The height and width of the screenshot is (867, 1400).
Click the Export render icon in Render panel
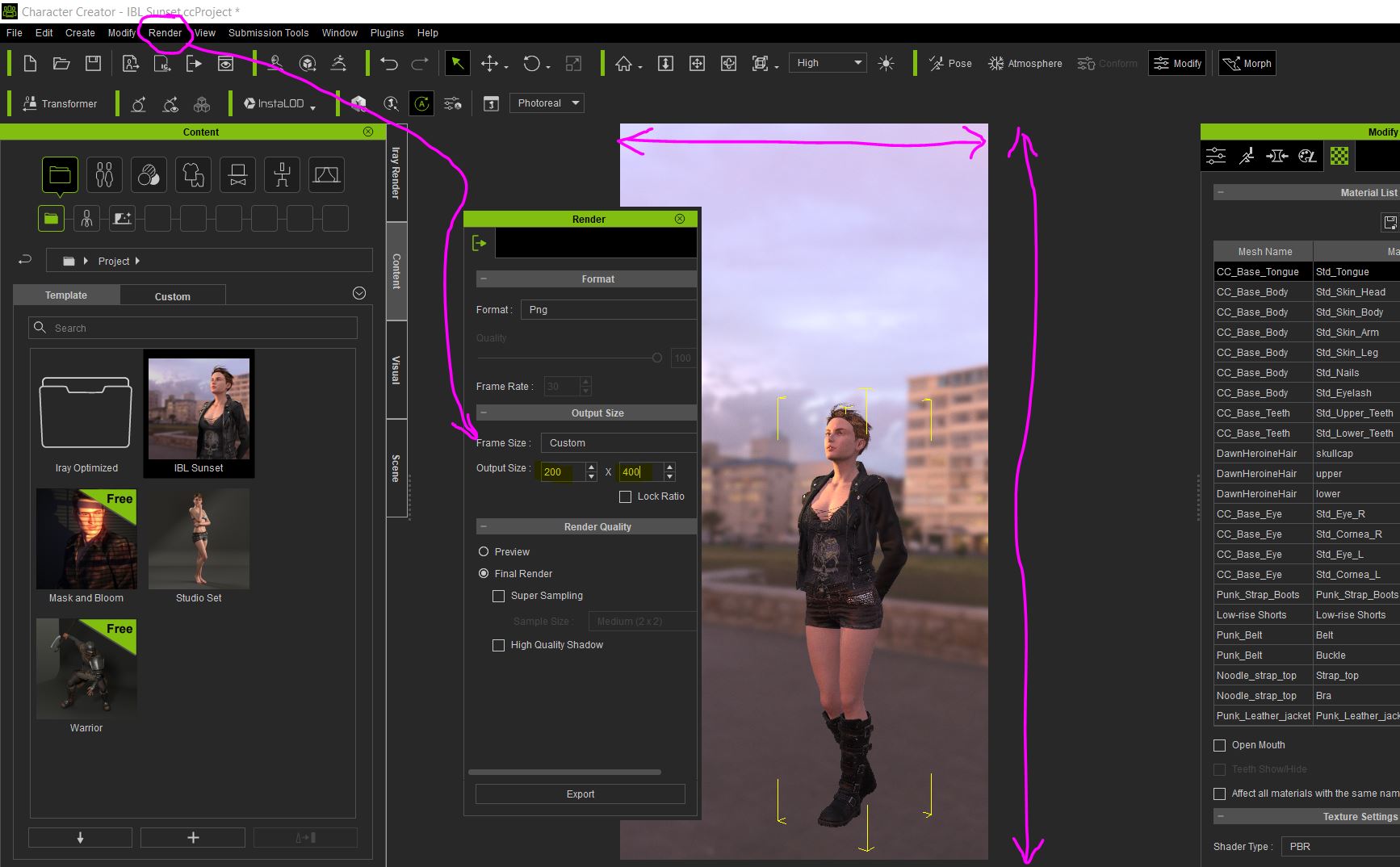(x=480, y=243)
